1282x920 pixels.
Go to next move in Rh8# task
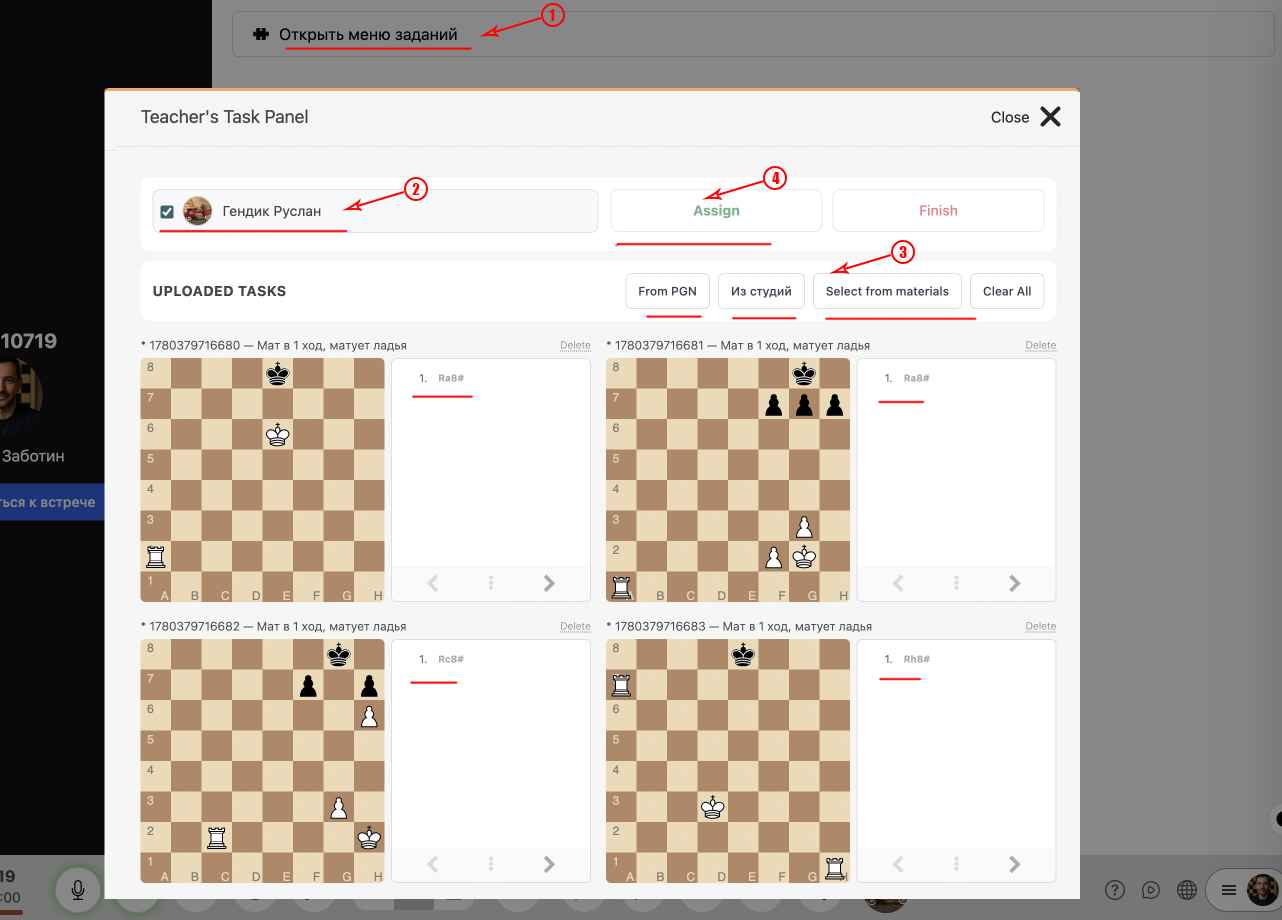pyautogui.click(x=1015, y=864)
